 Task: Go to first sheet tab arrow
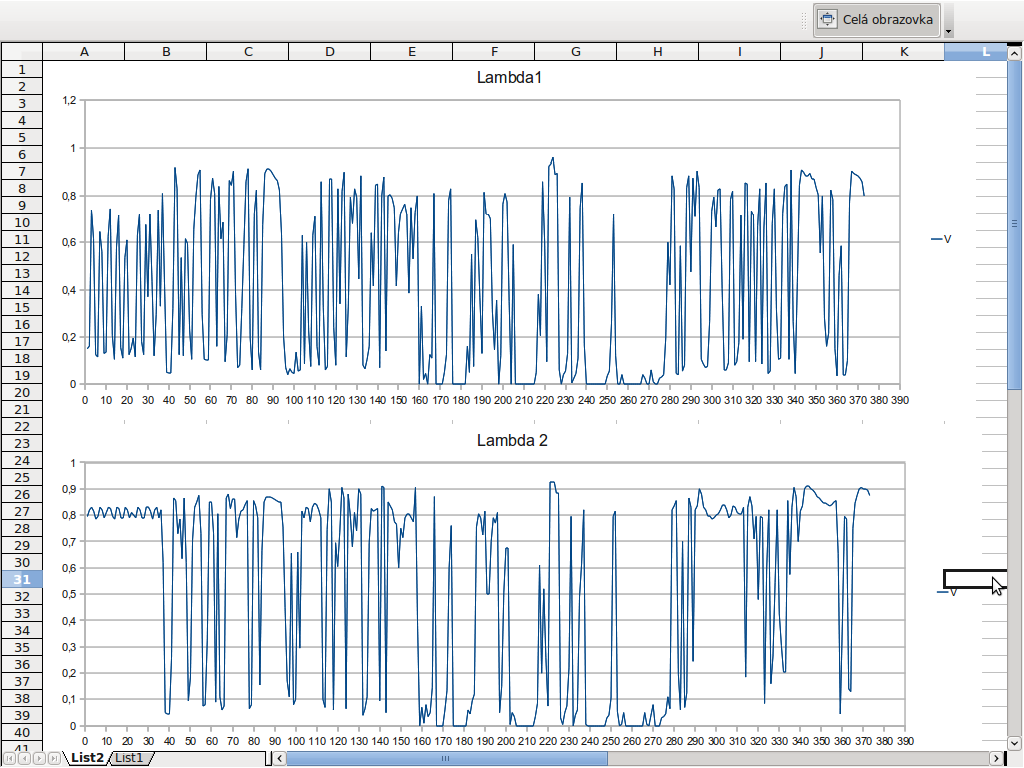10,759
